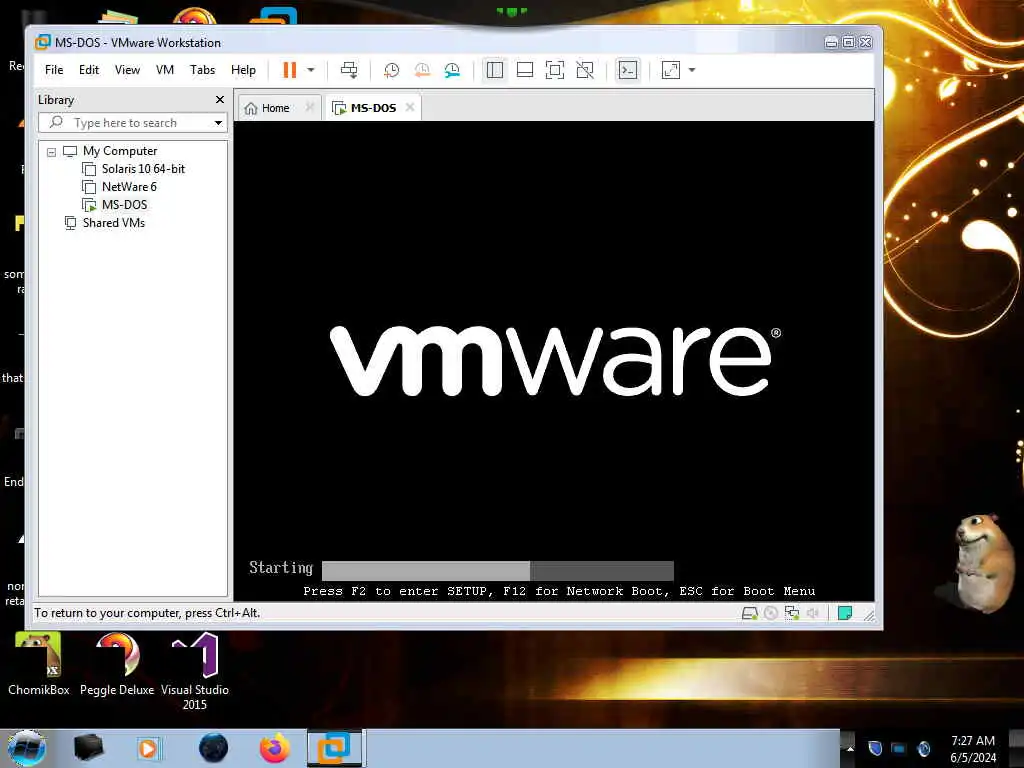Select Solaris 10 64-bit virtual machine
This screenshot has width=1024, height=768.
click(x=143, y=169)
